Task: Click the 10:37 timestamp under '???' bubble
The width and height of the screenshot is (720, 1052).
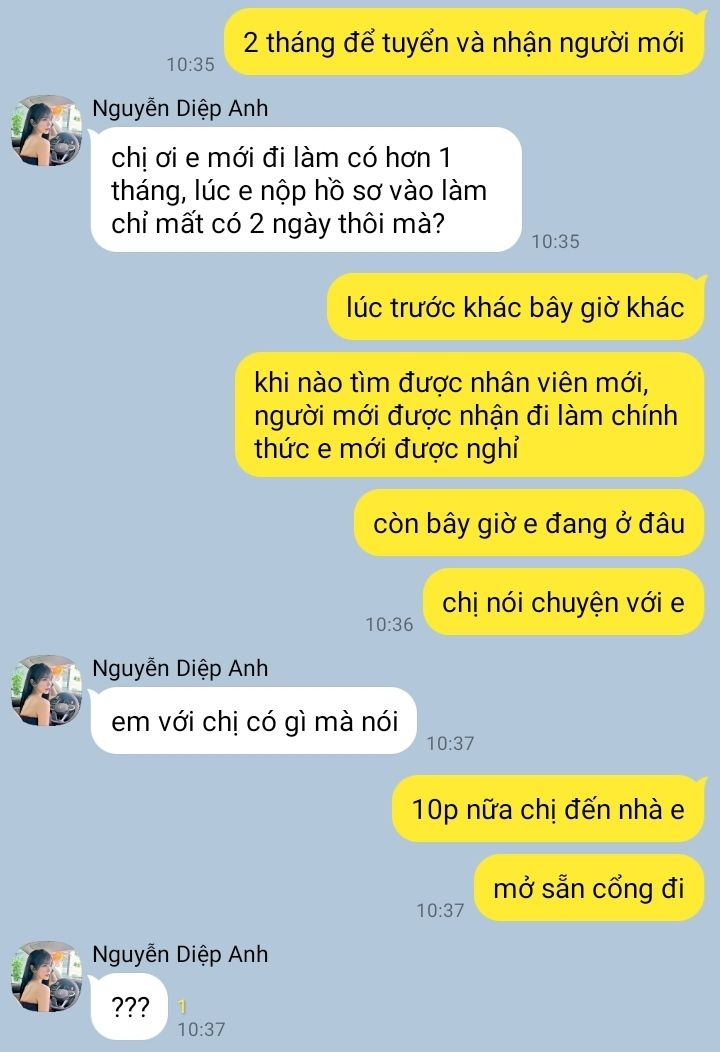Action: pos(201,1029)
